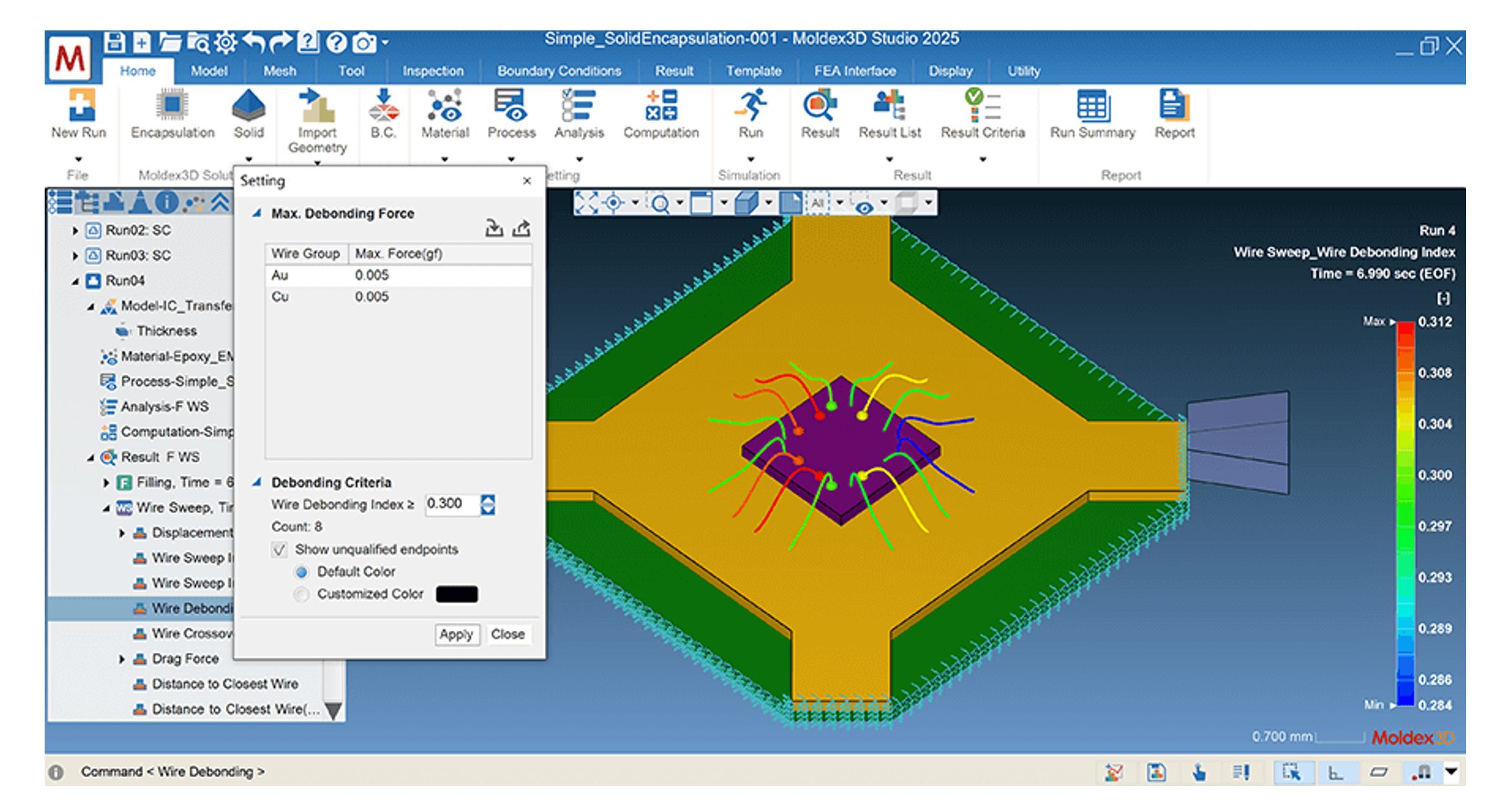Switch to the Mesh ribbon tab
The image size is (1492, 812).
click(x=280, y=71)
